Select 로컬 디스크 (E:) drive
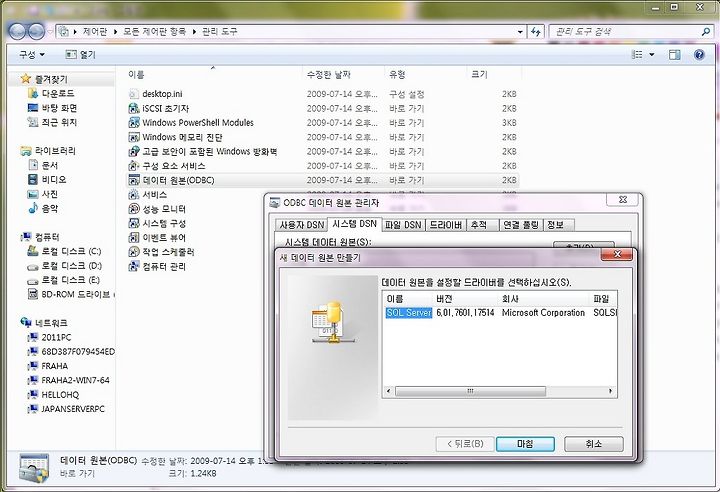The height and width of the screenshot is (492, 720). coord(63,280)
